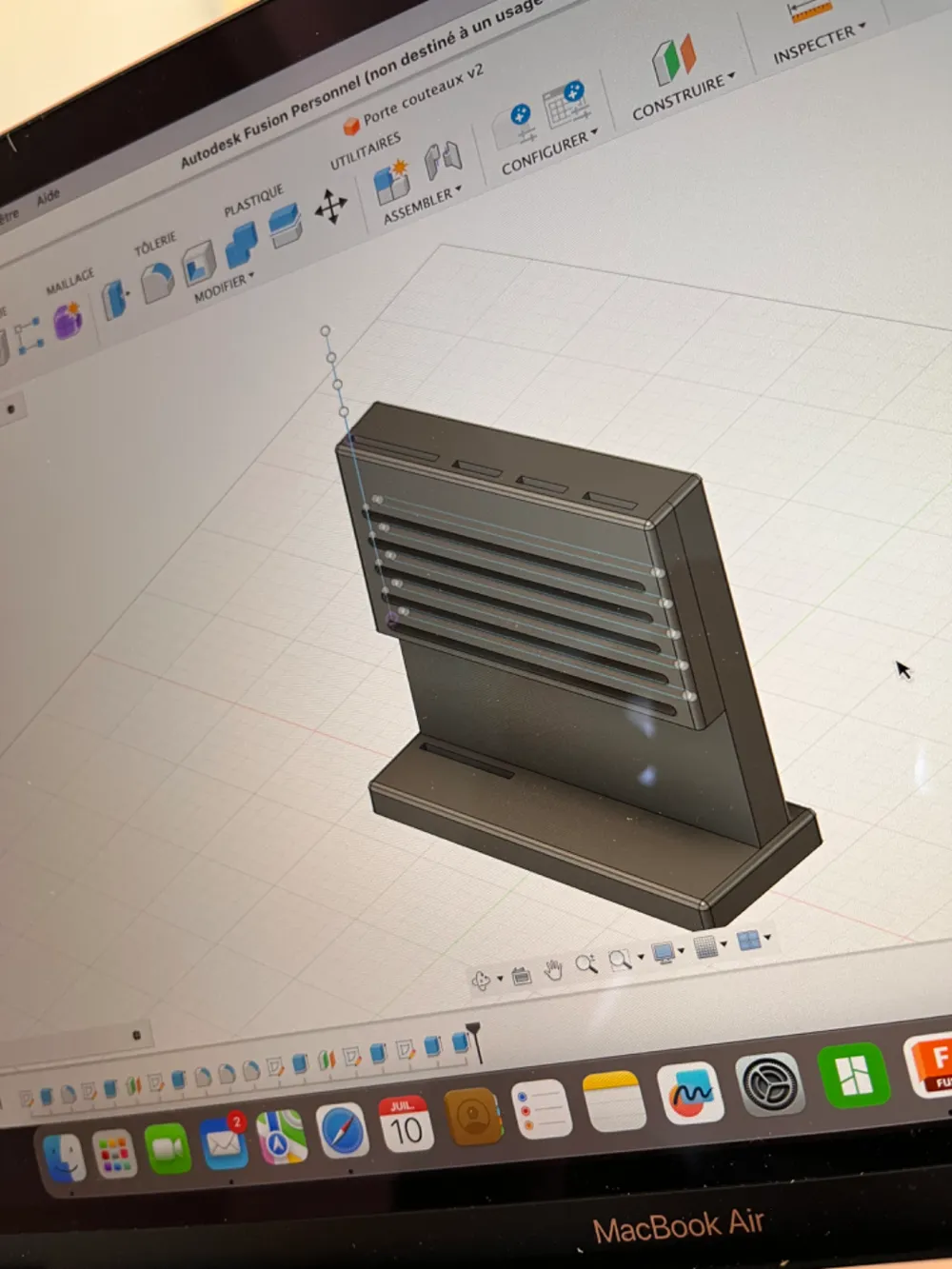Open Reminders from the Dock
This screenshot has width=952, height=1269.
point(542,1110)
